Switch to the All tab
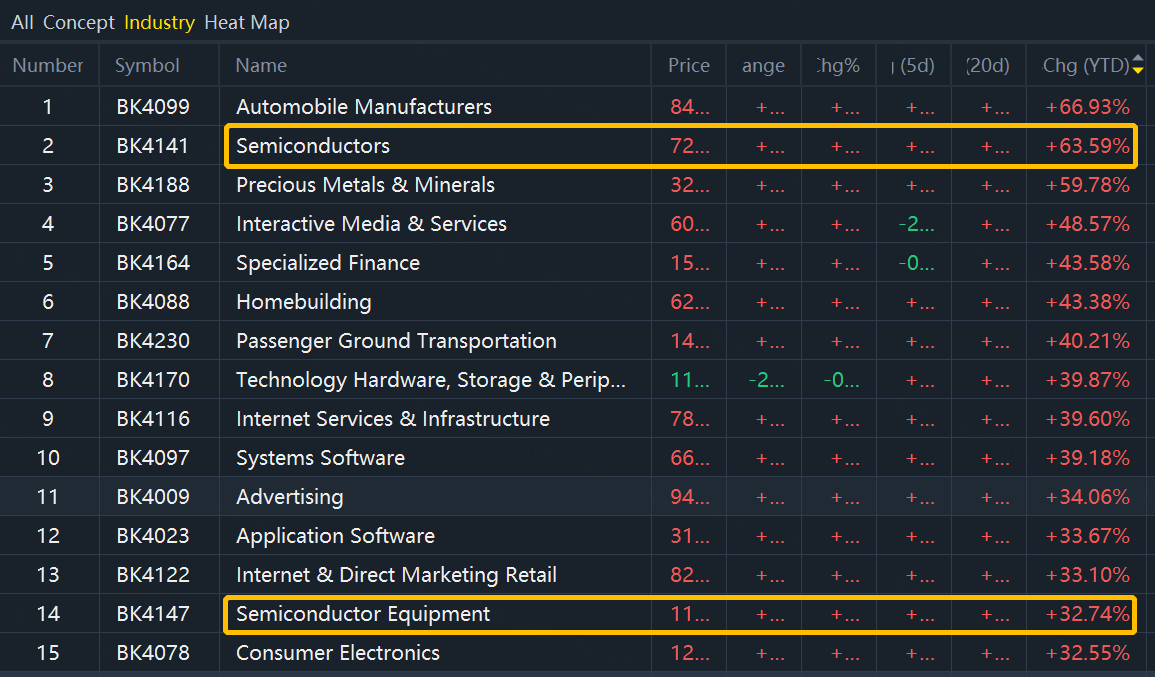Image resolution: width=1155 pixels, height=677 pixels. coord(22,22)
